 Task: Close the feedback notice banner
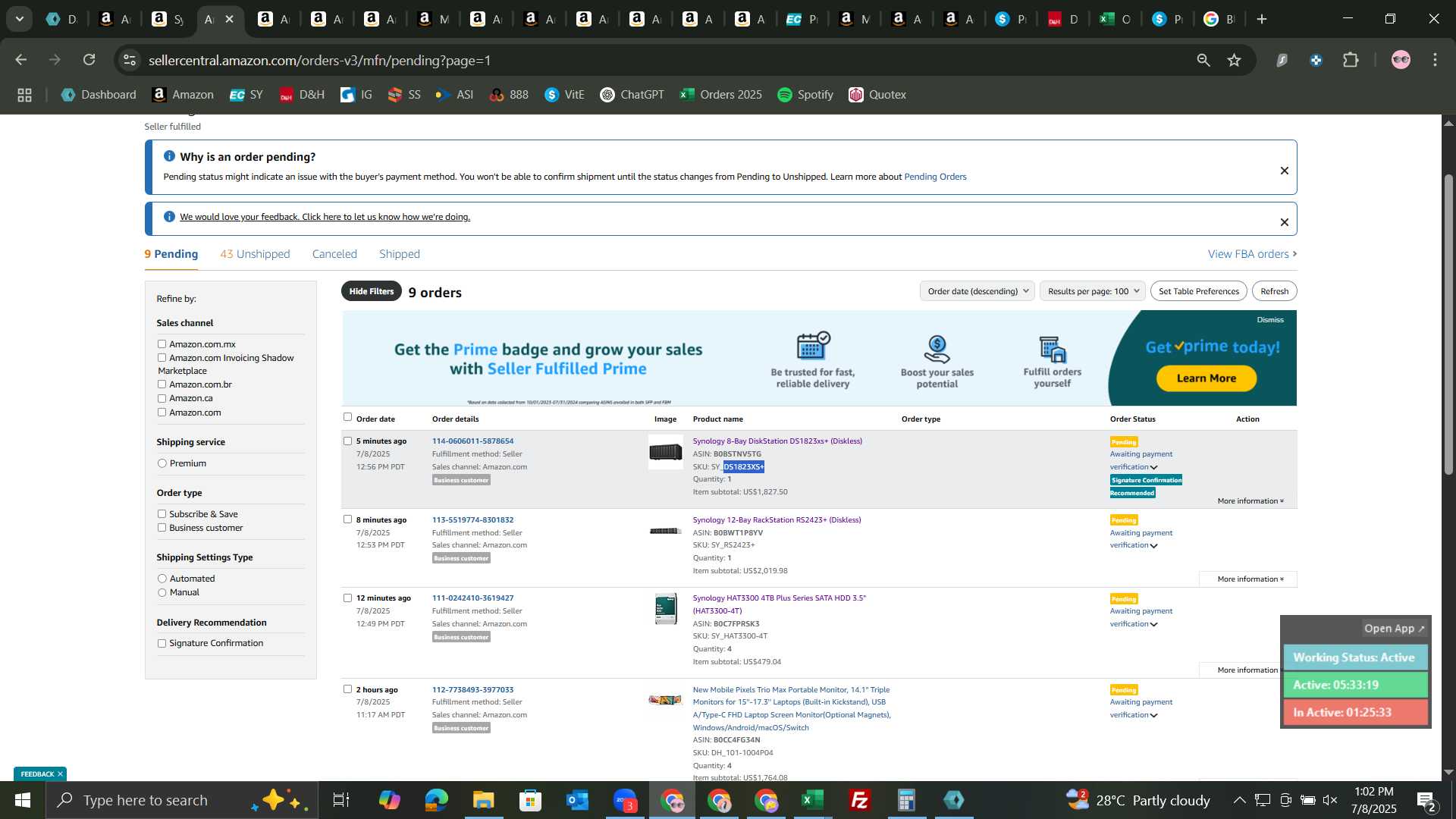pos(1284,222)
